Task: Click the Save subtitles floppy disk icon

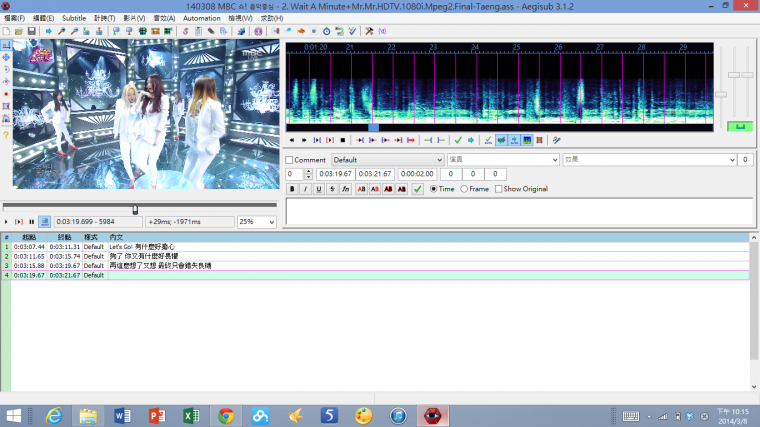Action: (x=32, y=31)
